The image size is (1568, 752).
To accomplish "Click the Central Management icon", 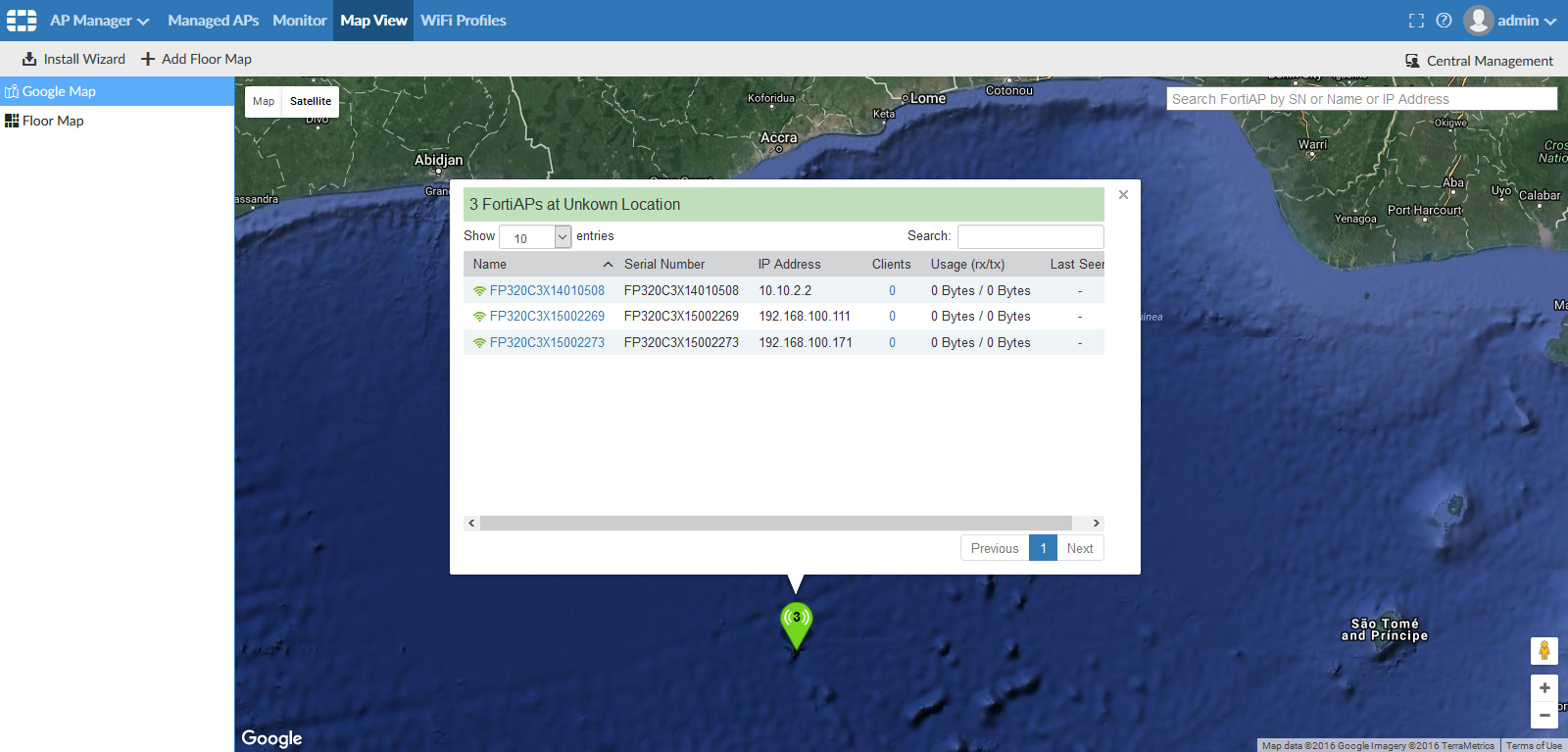I will (1412, 61).
